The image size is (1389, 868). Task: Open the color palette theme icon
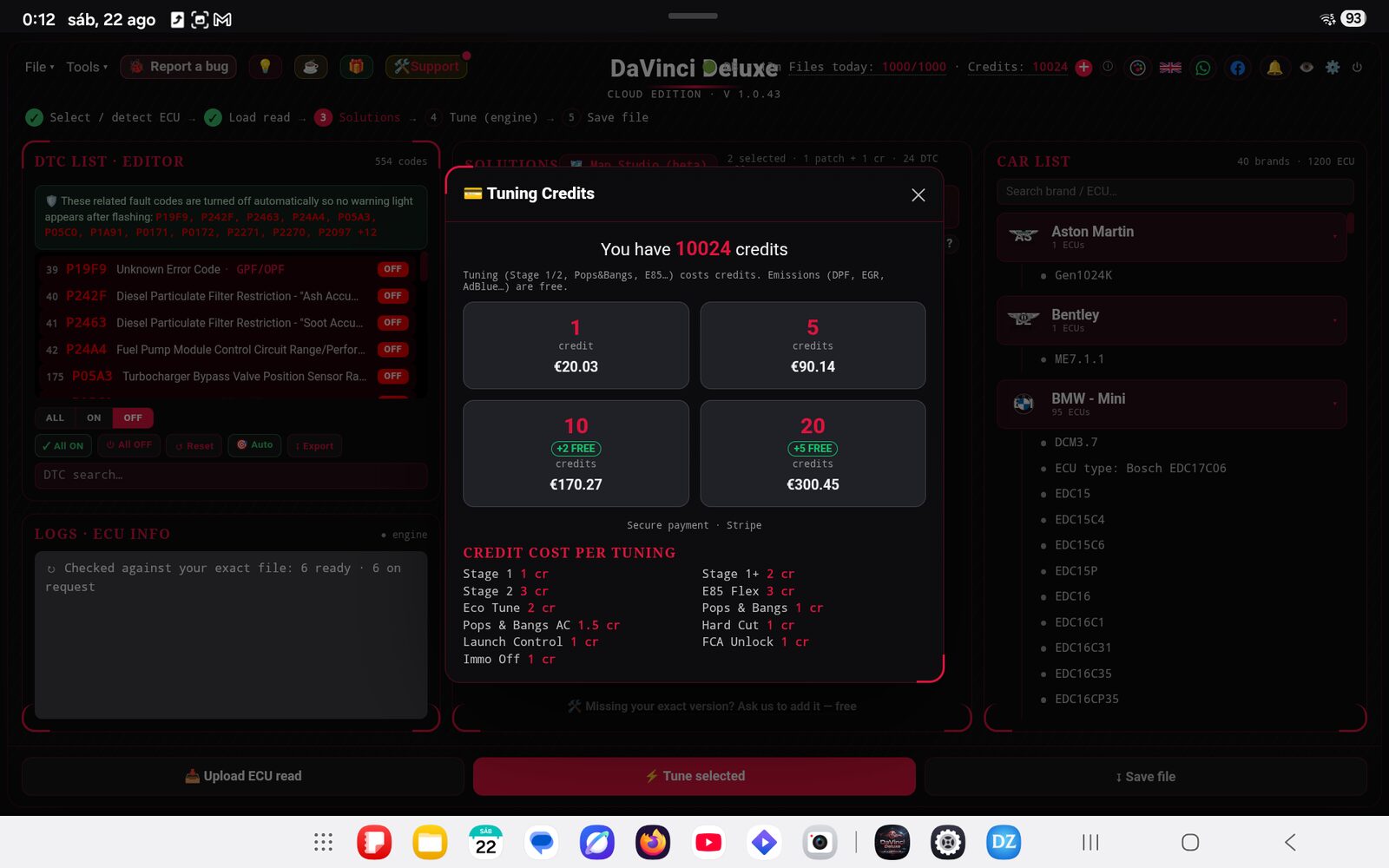[x=1137, y=68]
